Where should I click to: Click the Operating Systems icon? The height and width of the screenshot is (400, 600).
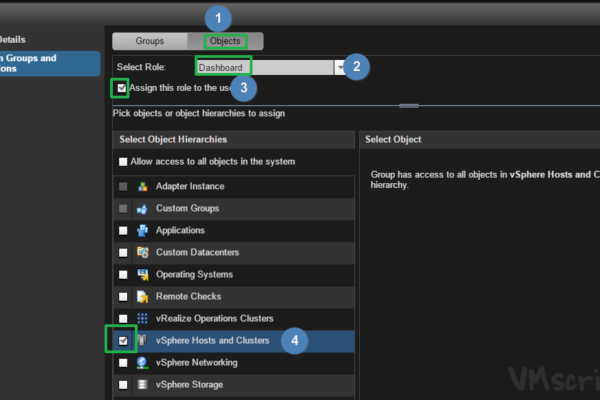pos(143,275)
